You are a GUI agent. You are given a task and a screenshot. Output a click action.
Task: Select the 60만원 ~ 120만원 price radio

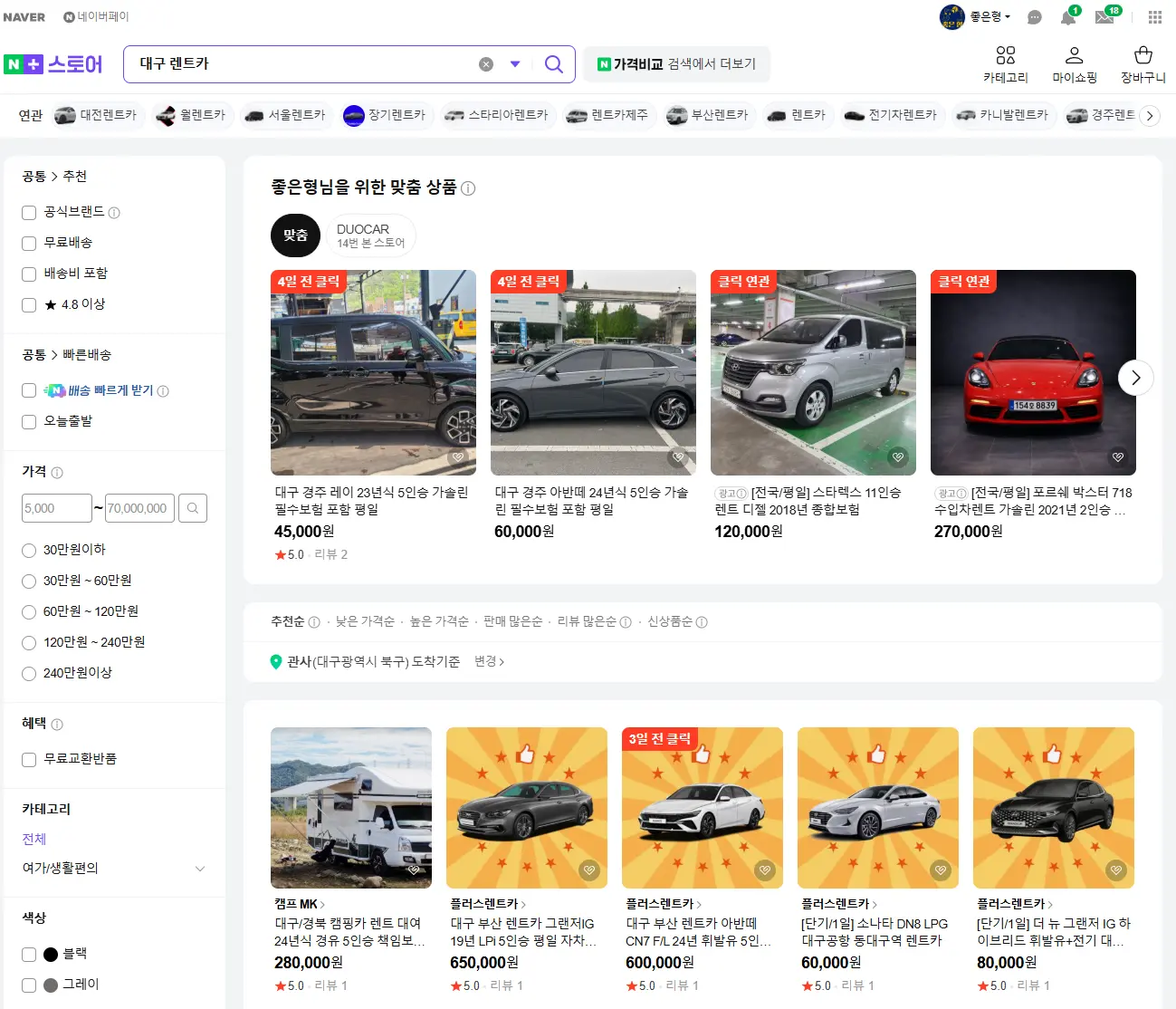(29, 611)
